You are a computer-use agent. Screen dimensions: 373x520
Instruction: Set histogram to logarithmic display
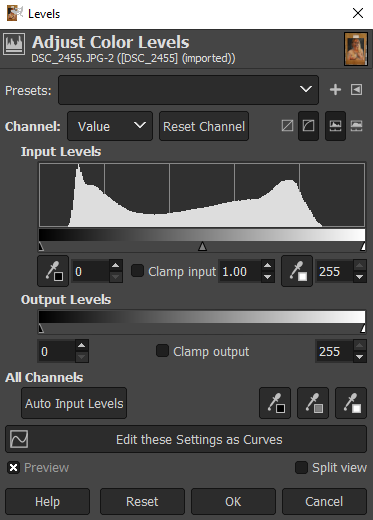coord(356,126)
